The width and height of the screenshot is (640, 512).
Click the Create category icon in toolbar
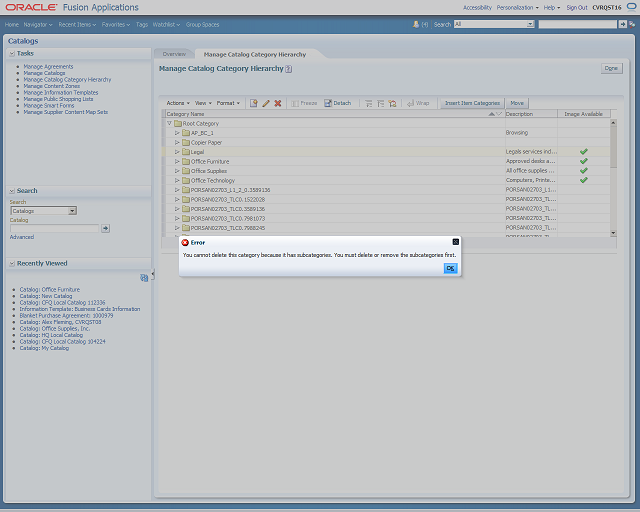coord(254,103)
